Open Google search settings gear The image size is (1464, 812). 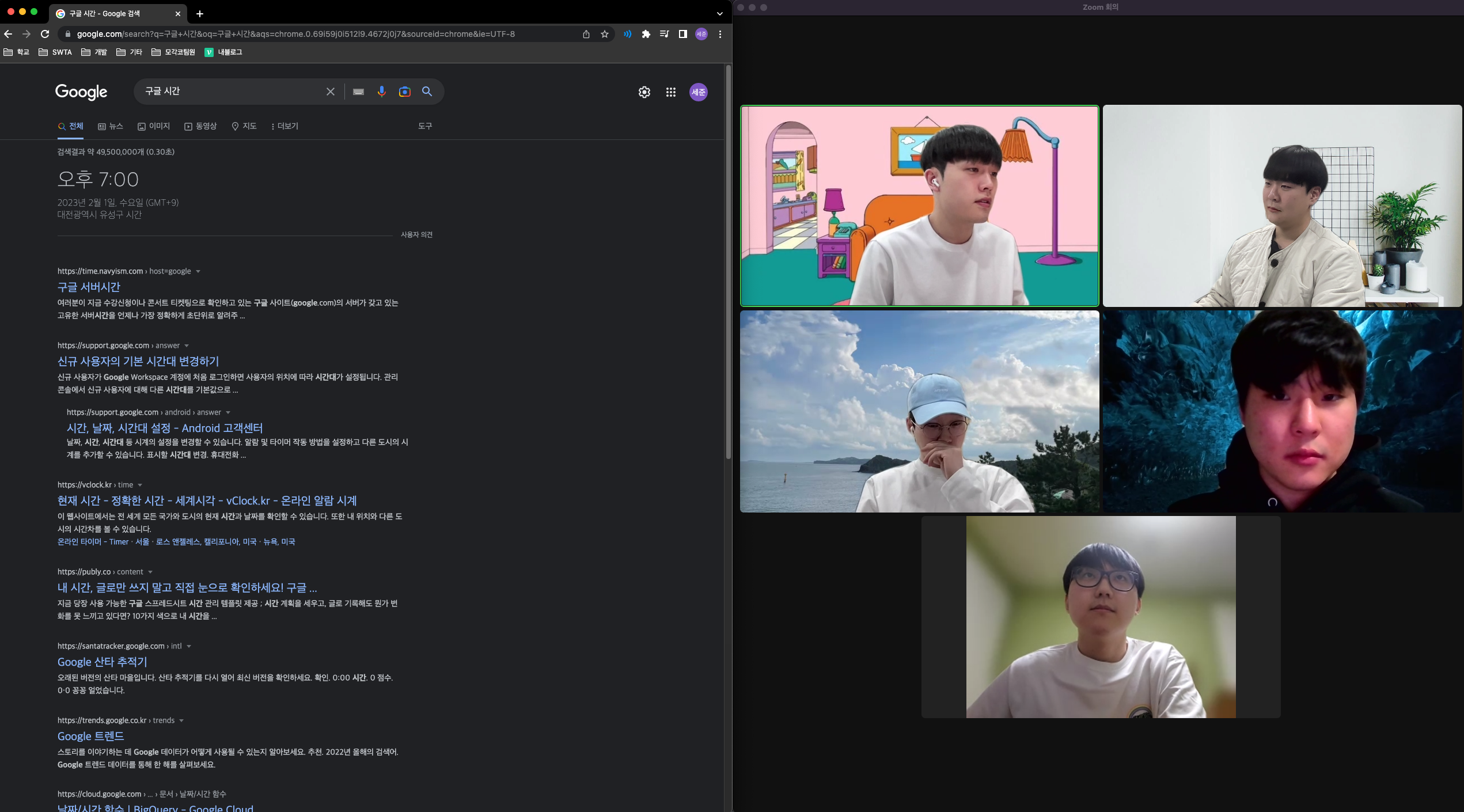[644, 92]
